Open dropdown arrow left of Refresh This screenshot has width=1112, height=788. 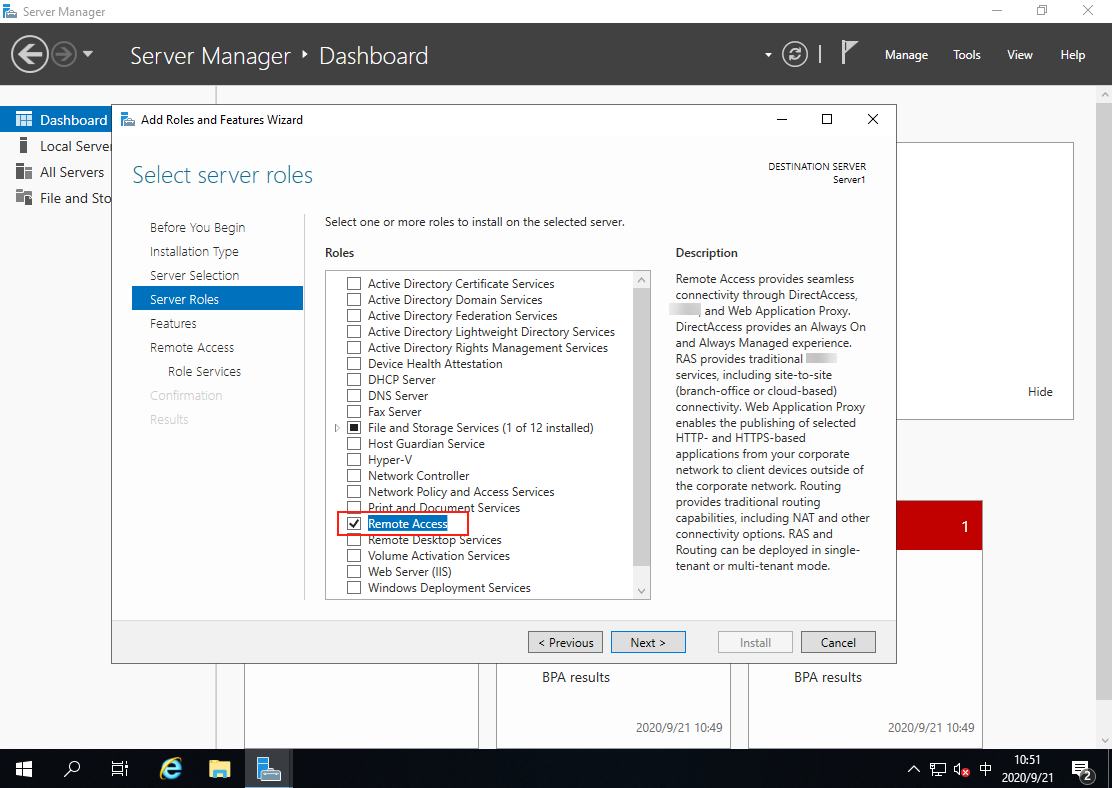768,55
